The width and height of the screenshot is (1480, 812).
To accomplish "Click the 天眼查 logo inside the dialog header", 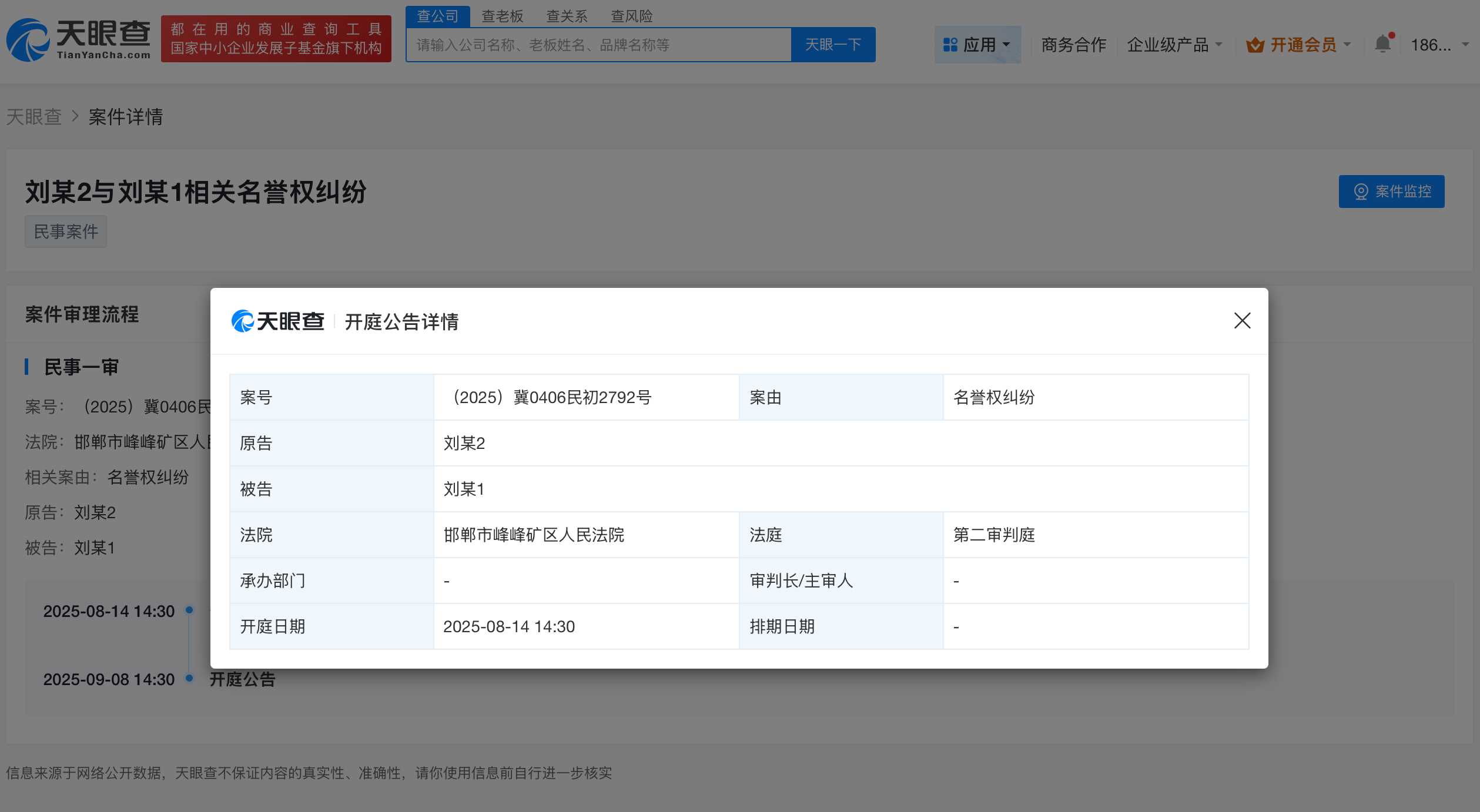I will click(x=280, y=321).
